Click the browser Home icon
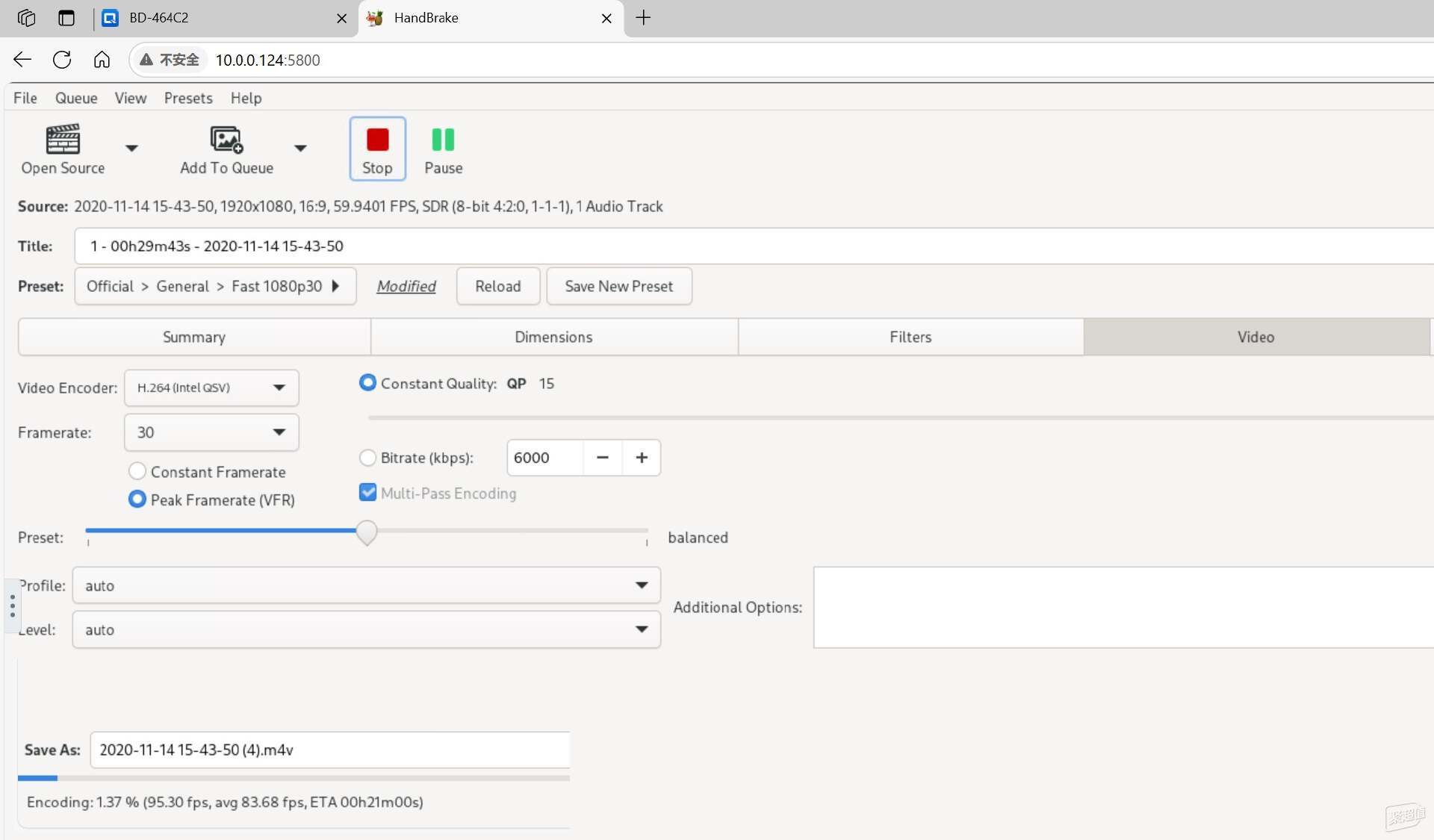The height and width of the screenshot is (840, 1434). tap(102, 60)
